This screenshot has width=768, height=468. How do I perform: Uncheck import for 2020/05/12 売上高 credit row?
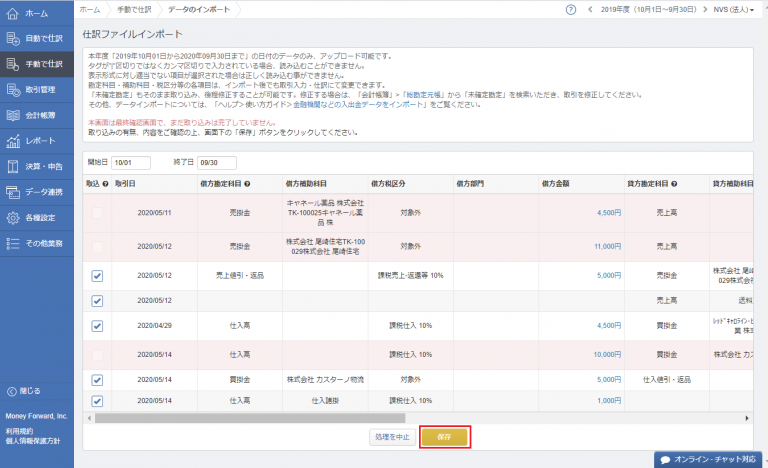click(97, 301)
